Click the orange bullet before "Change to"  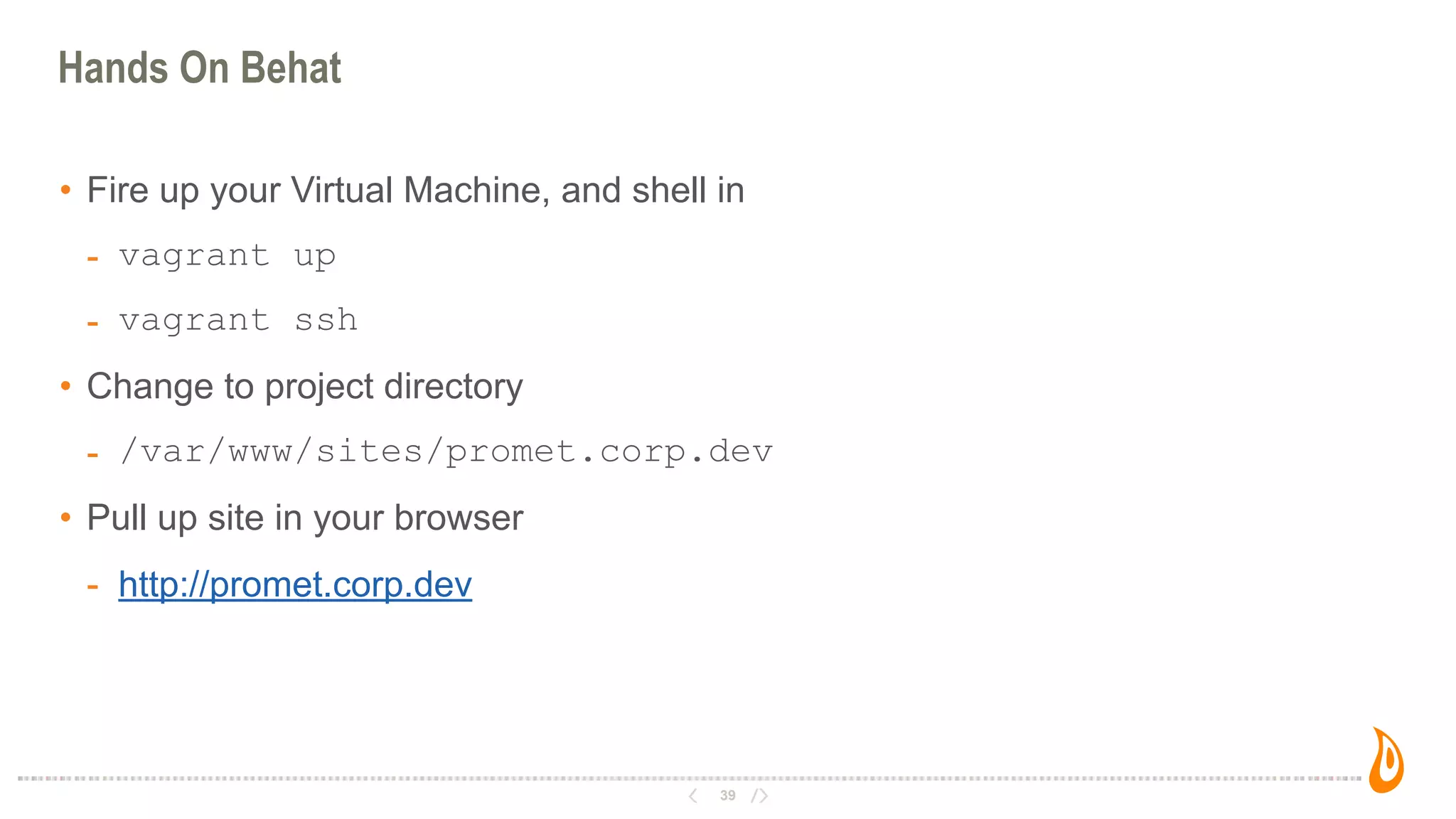click(66, 386)
